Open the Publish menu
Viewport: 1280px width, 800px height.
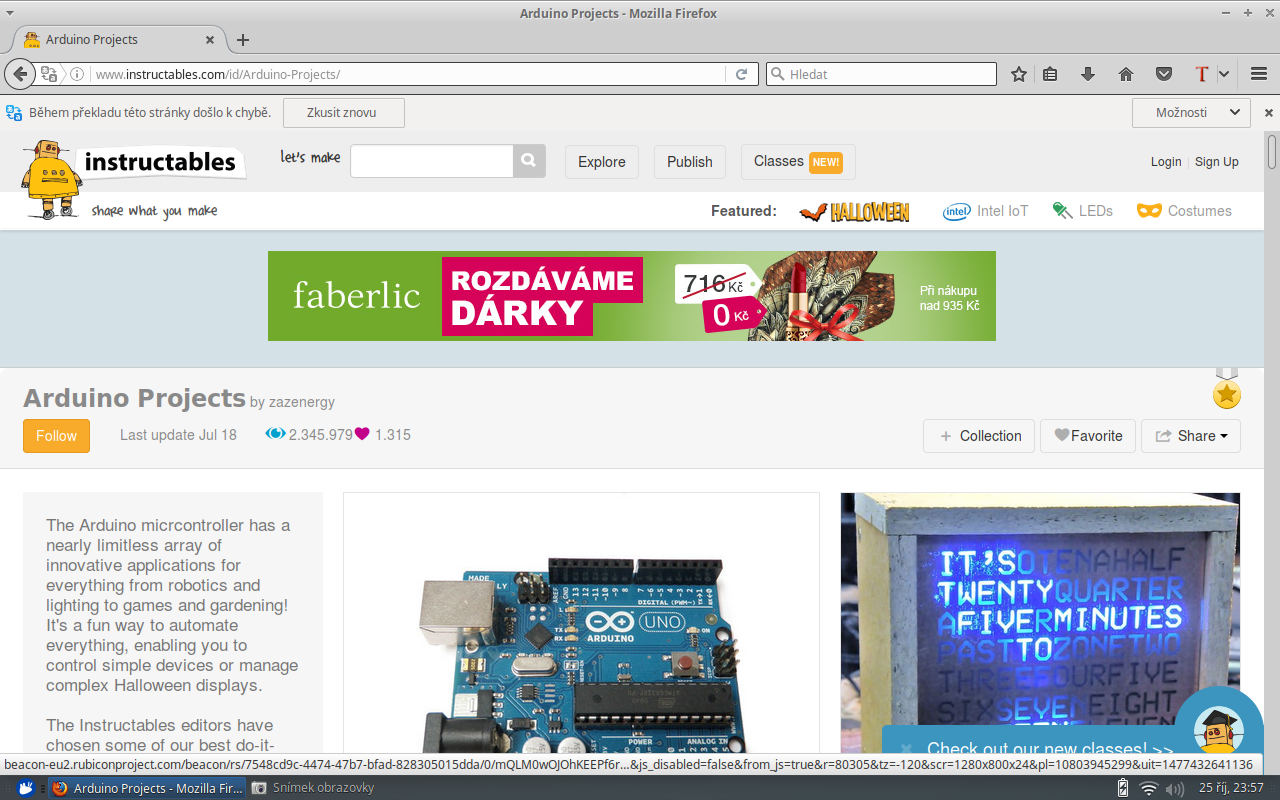[690, 162]
